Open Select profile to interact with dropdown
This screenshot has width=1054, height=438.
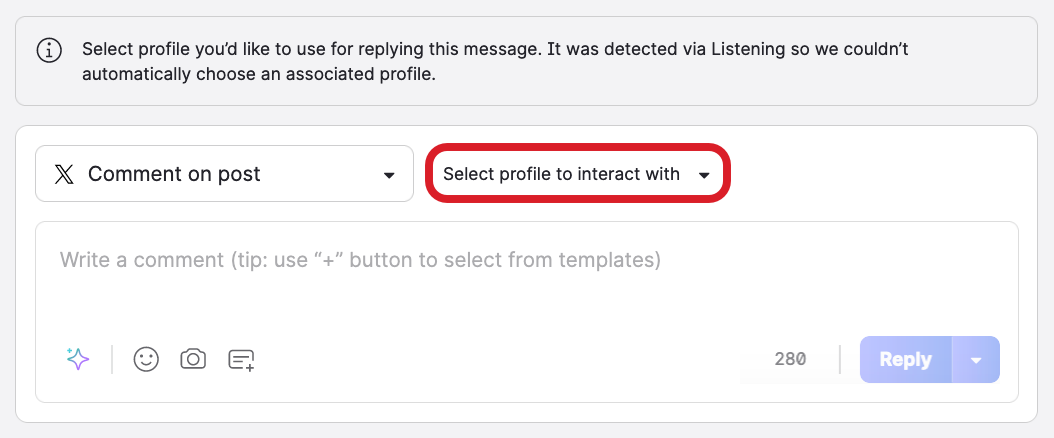point(578,174)
